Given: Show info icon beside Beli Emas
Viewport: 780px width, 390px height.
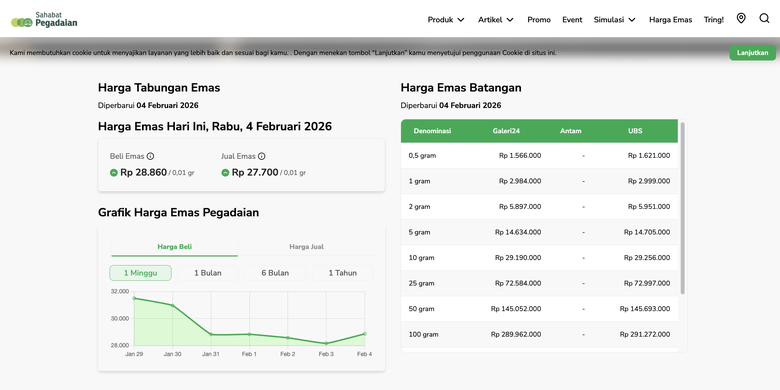Looking at the screenshot, I should (x=150, y=156).
